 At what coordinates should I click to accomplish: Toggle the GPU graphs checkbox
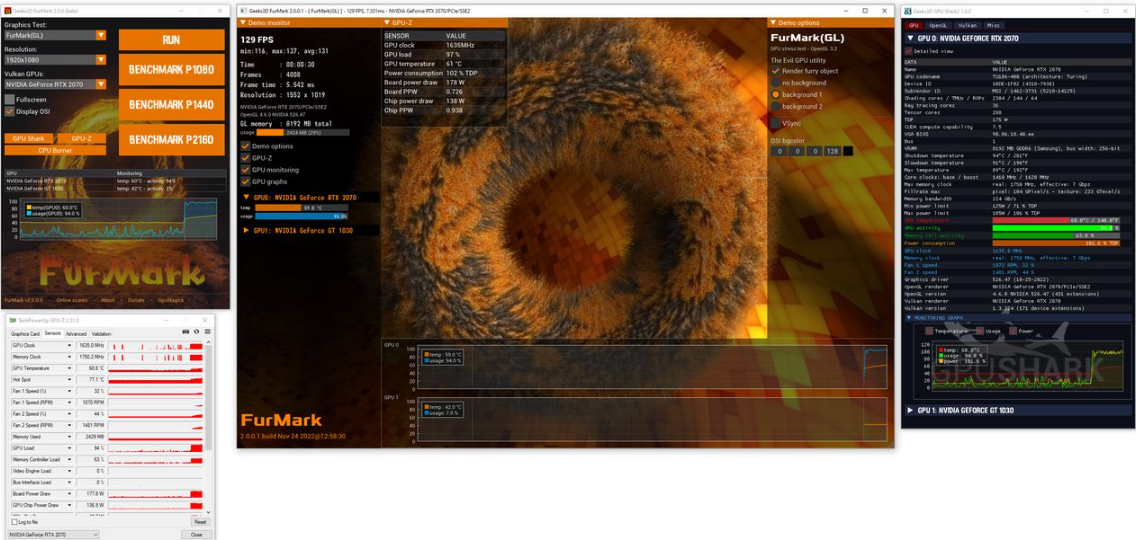pyautogui.click(x=246, y=181)
